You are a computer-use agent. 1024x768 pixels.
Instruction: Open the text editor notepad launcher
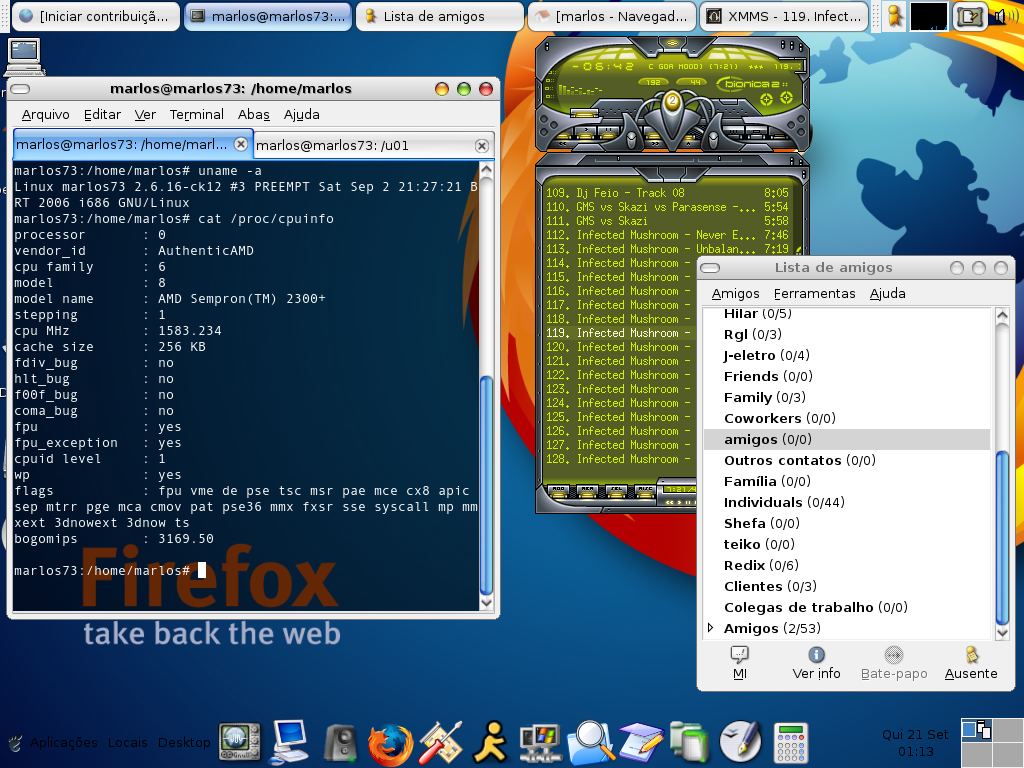click(641, 743)
